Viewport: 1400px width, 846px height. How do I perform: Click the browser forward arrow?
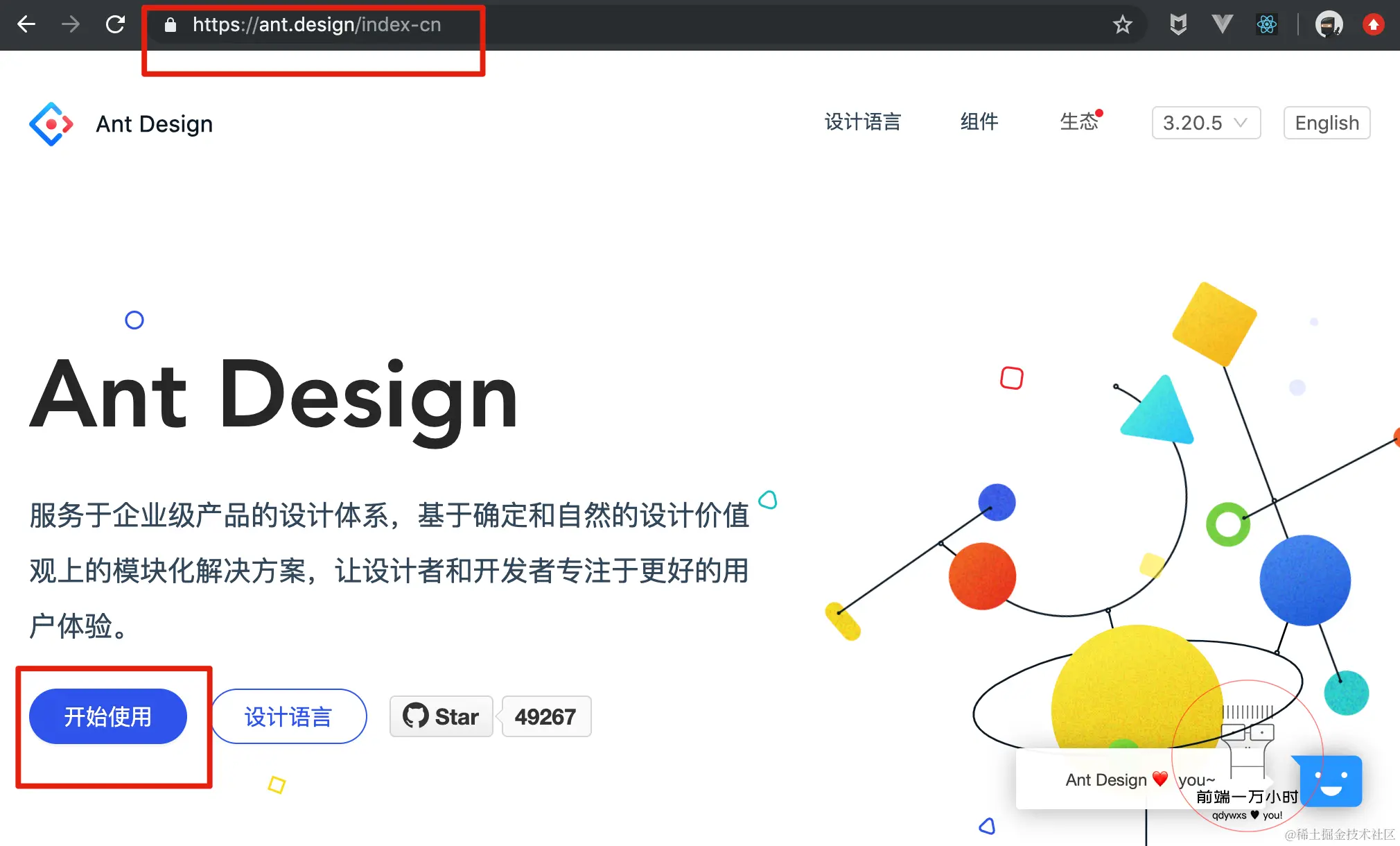click(x=71, y=25)
